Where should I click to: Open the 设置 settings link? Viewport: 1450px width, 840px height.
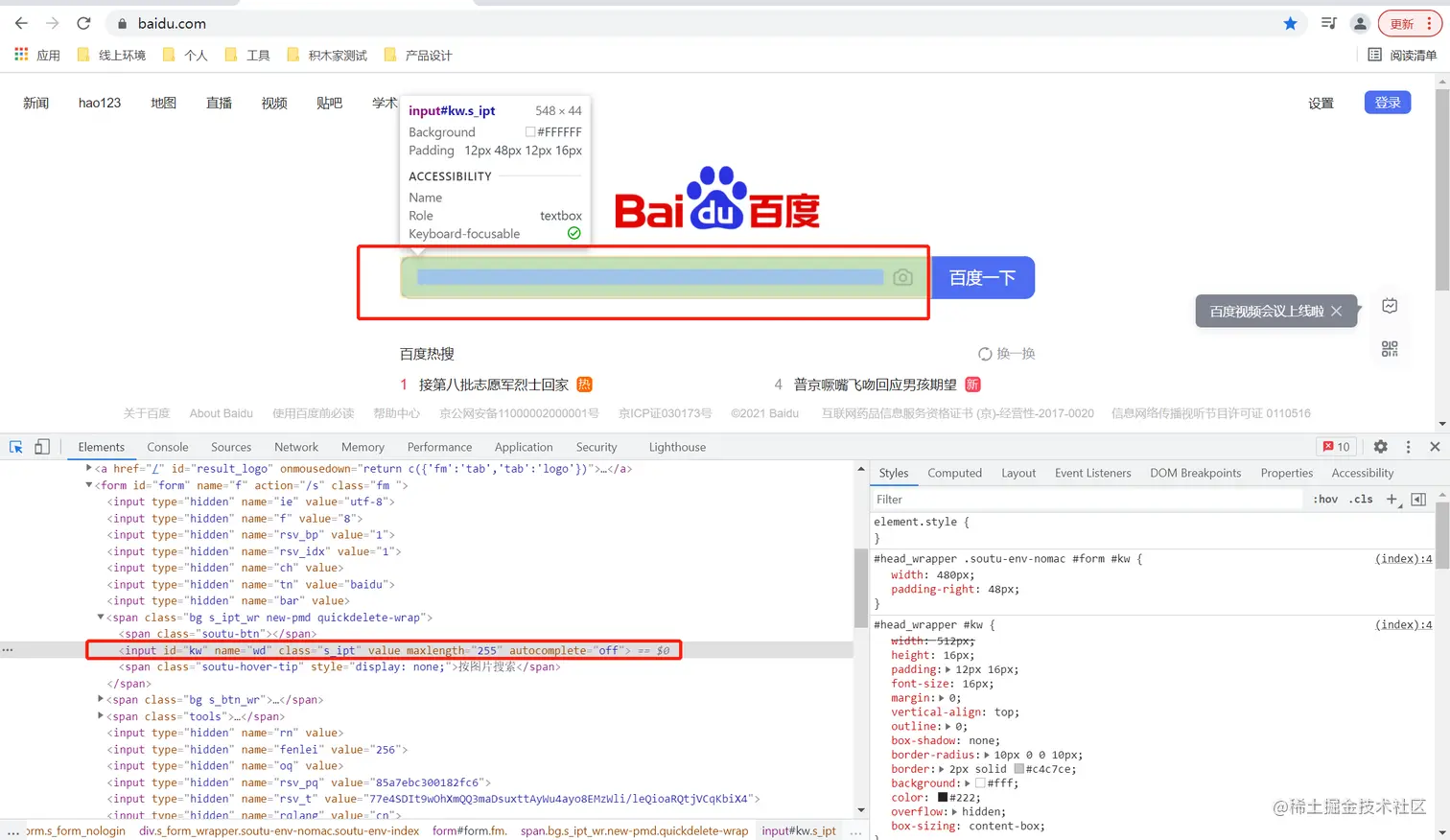1321,103
